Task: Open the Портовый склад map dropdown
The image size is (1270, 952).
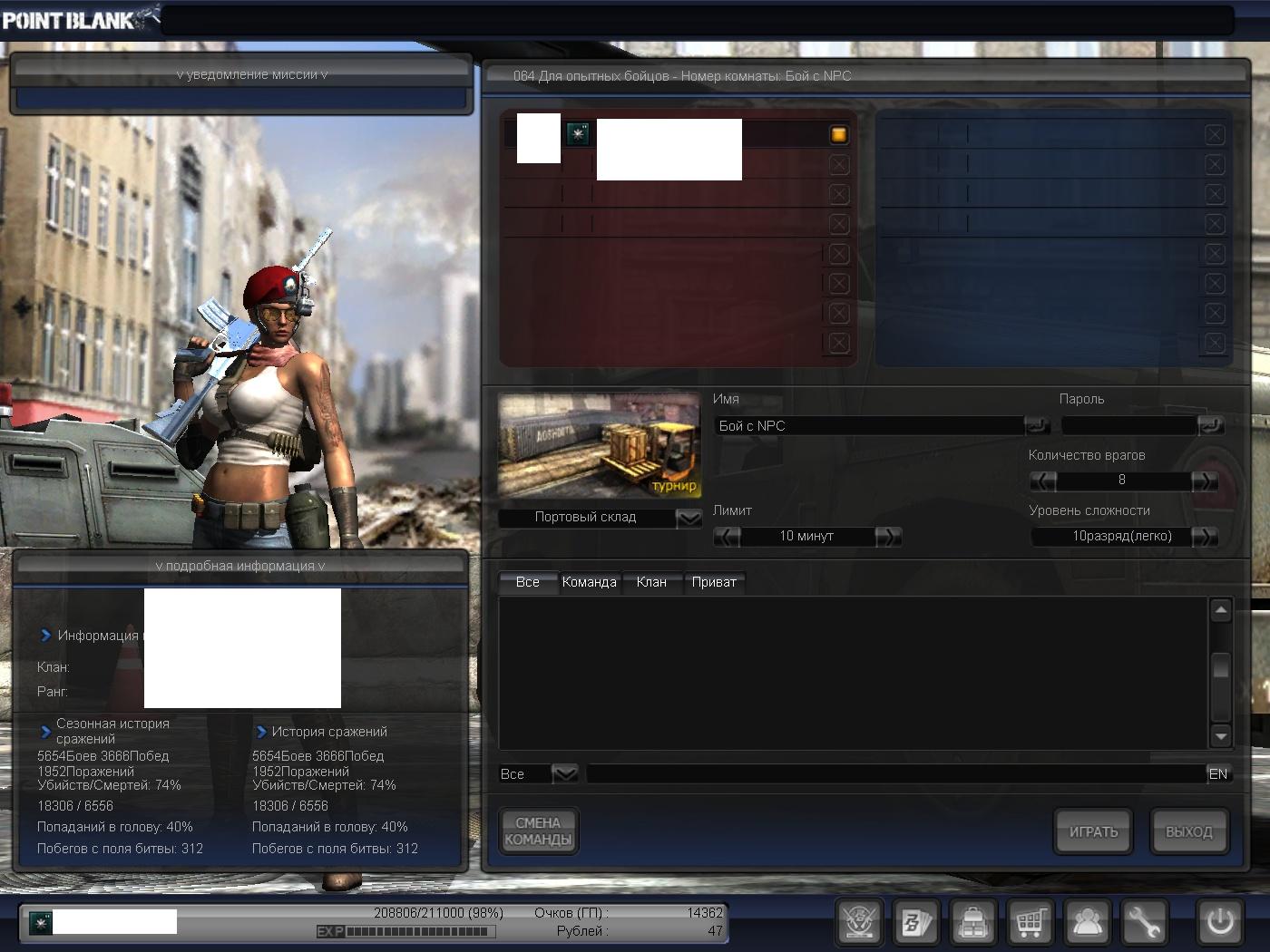Action: pyautogui.click(x=689, y=518)
